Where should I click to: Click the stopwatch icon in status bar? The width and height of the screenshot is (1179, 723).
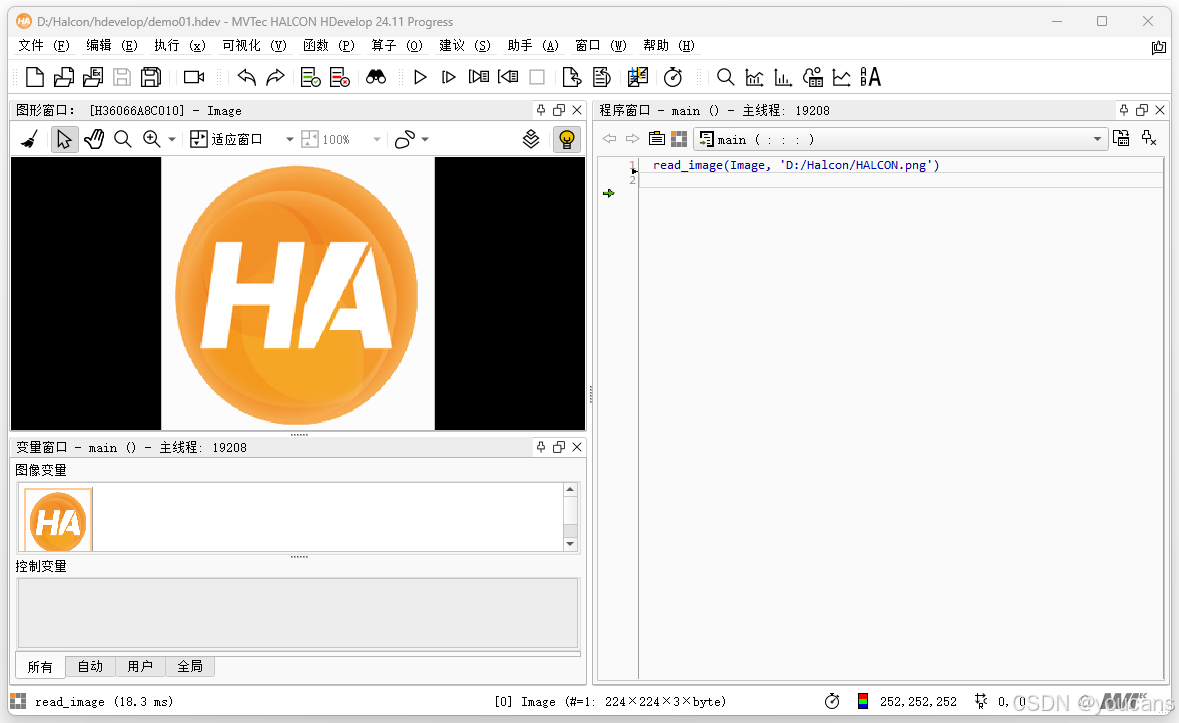(x=832, y=701)
